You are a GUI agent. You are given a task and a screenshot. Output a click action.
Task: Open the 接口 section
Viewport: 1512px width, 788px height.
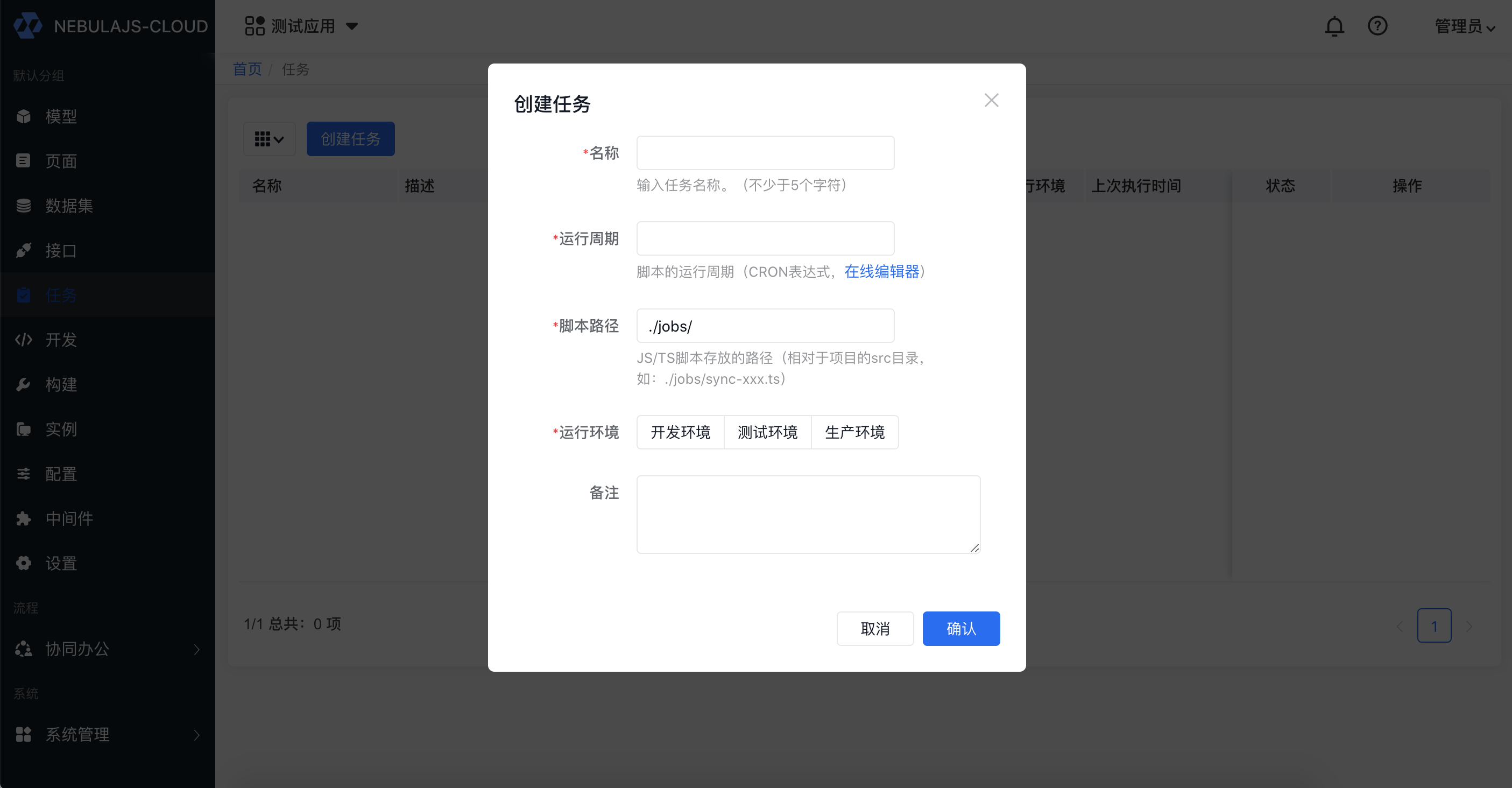point(60,250)
